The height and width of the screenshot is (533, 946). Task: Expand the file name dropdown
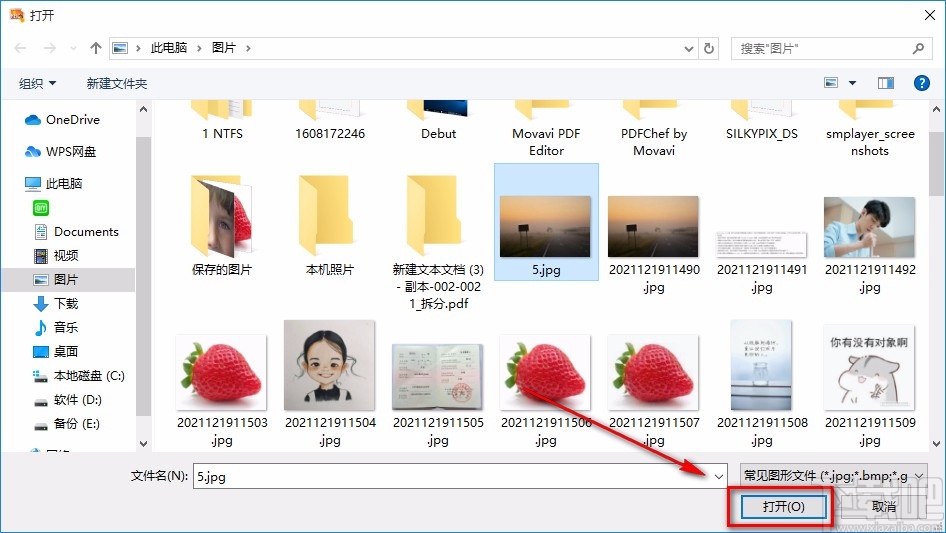point(719,476)
